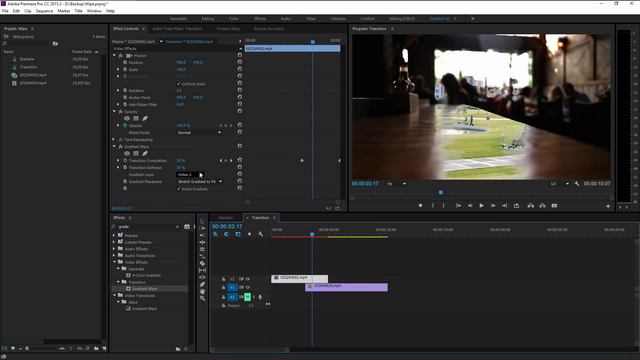This screenshot has width=640, height=360.
Task: Open Gradient Layer Video 2 dropdown
Action: (190, 174)
